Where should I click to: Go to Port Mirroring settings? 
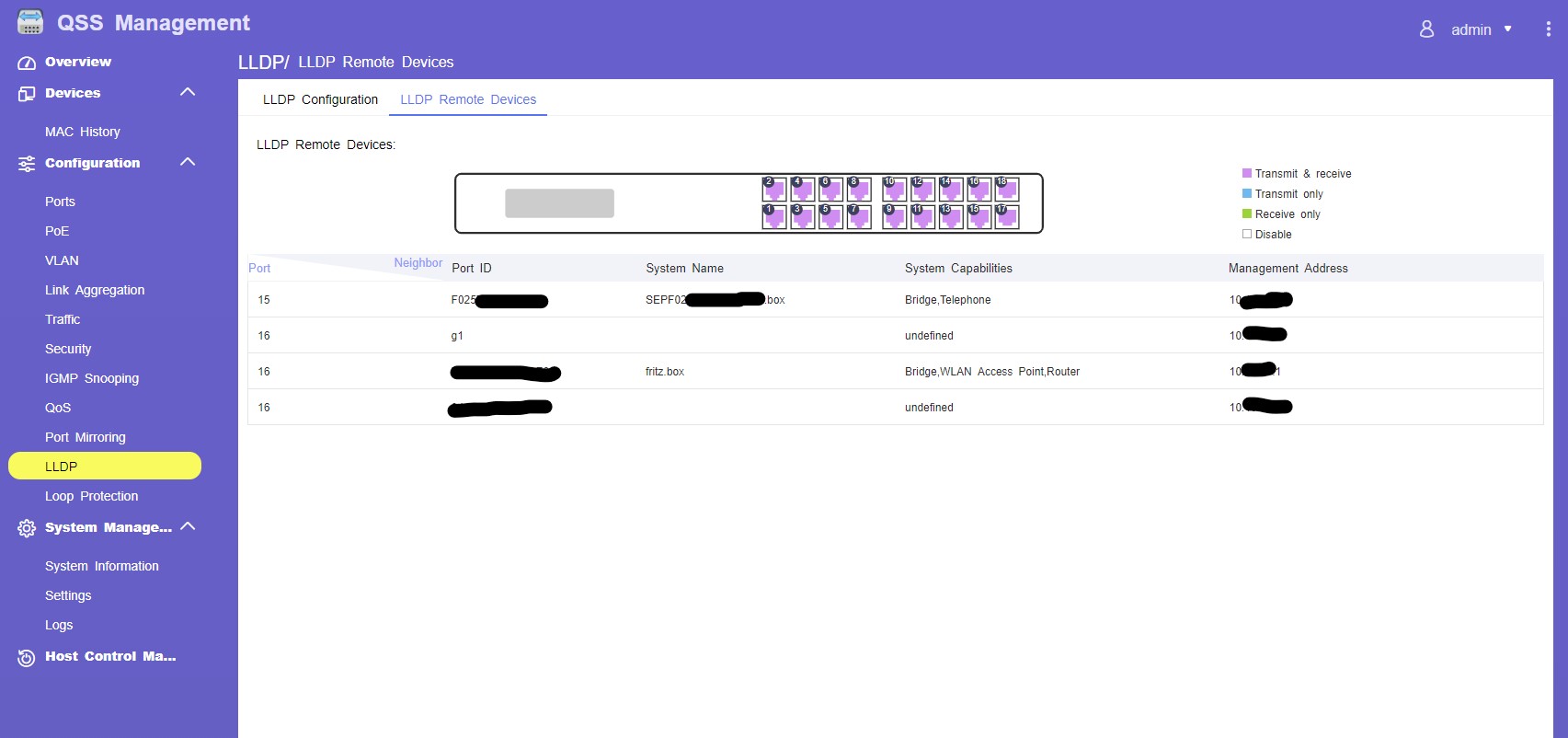point(86,437)
